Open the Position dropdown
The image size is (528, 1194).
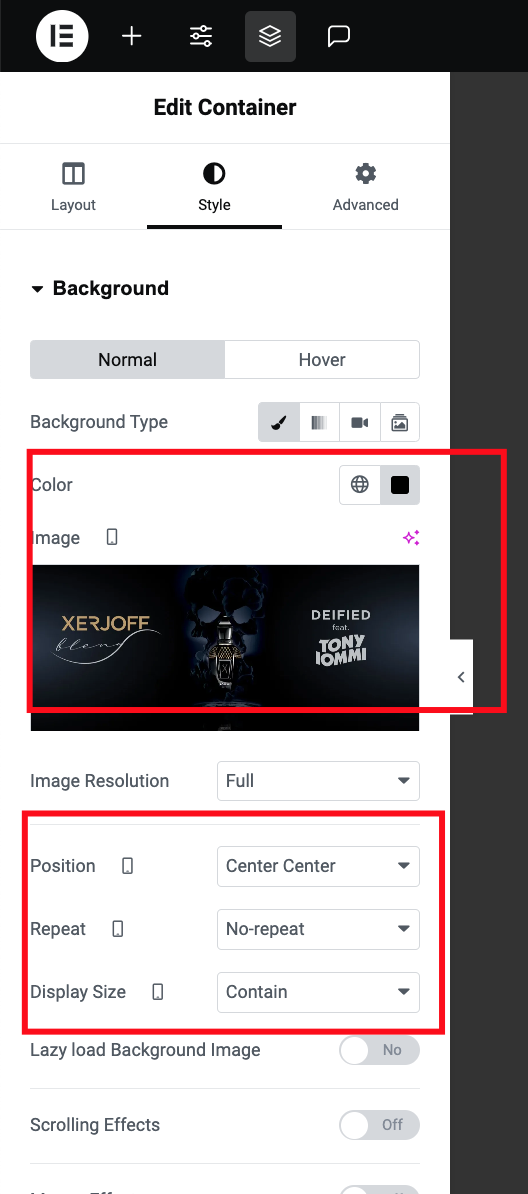pos(318,867)
